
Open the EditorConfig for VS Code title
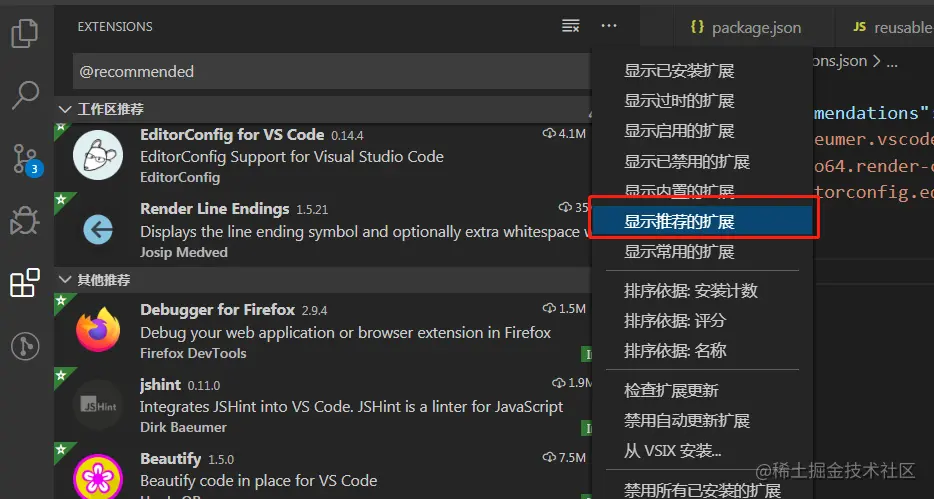[232, 135]
